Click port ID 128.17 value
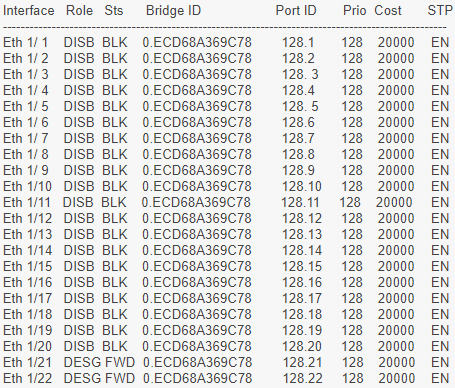This screenshot has height=388, width=455. 302,299
